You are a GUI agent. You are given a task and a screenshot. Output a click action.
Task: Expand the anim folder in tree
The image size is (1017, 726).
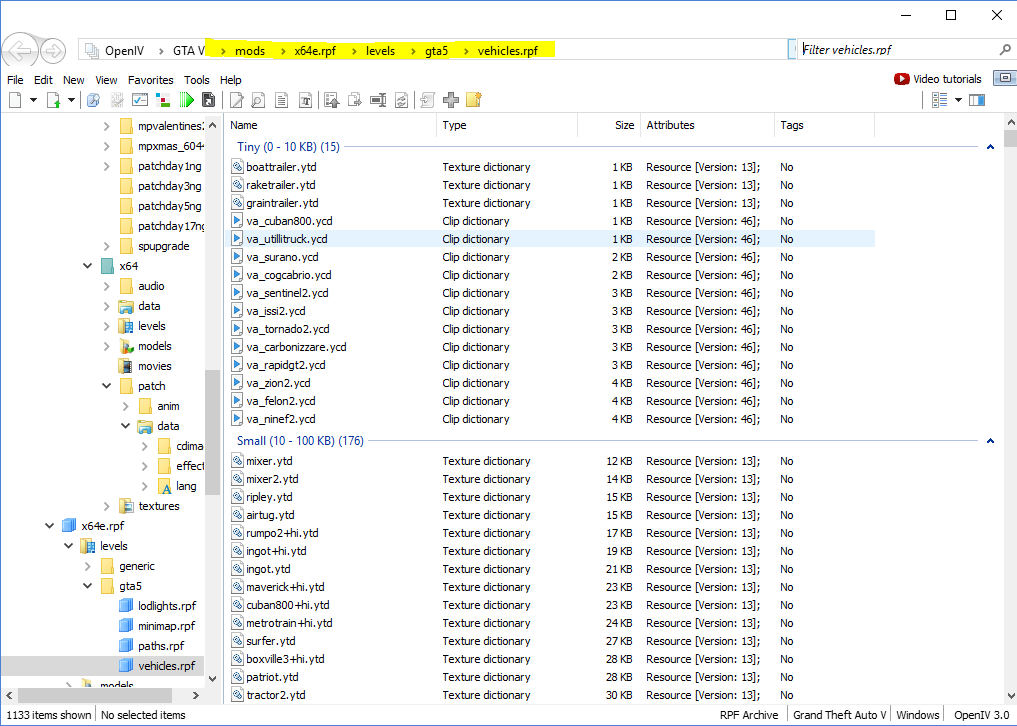pos(125,406)
